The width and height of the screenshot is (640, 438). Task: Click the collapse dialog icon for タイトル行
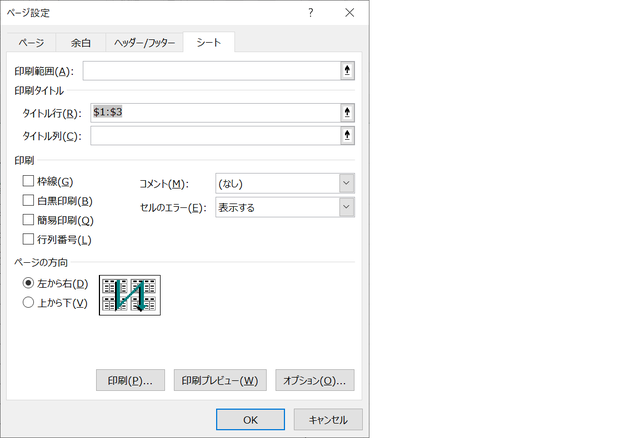click(x=347, y=113)
